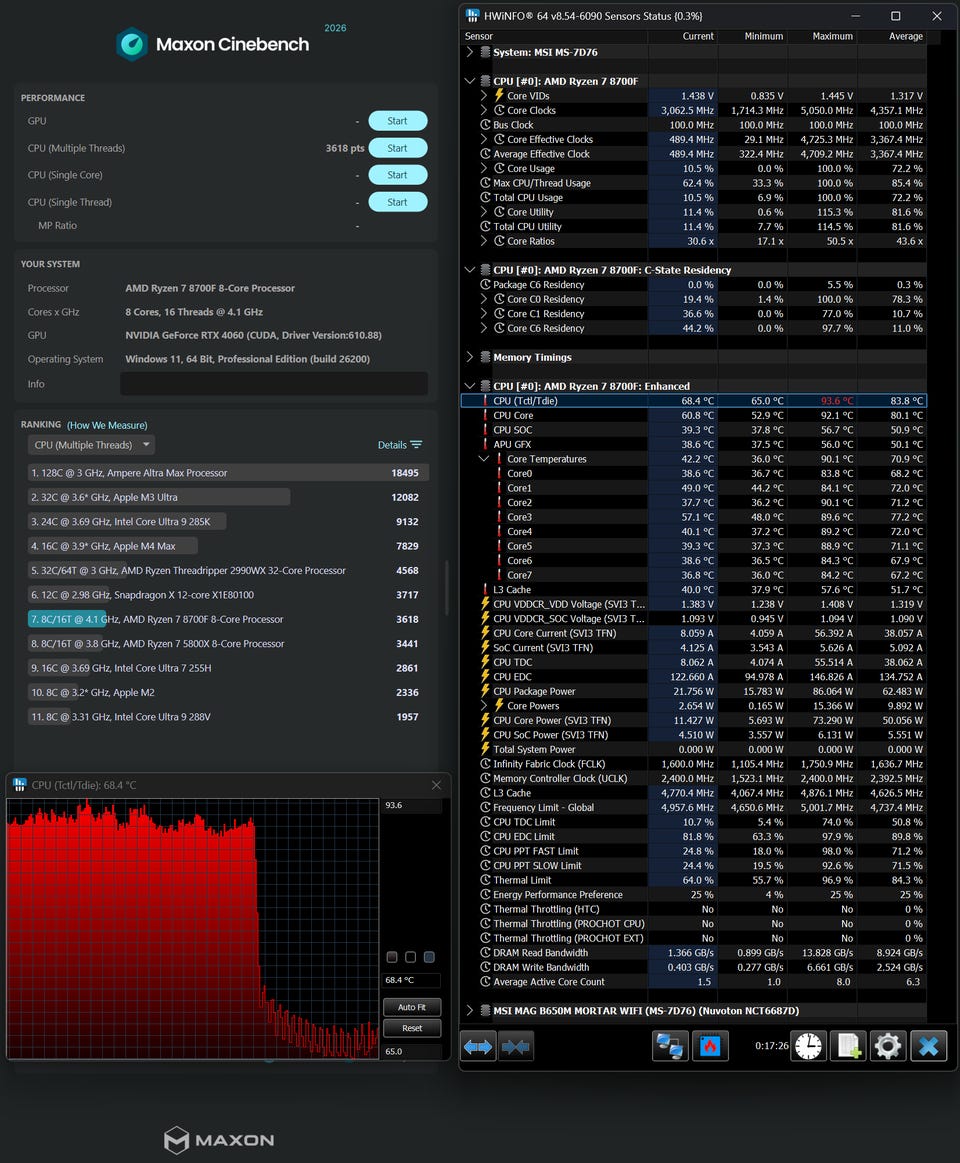Expand the System: MSI MS-7D76 group
This screenshot has width=960, height=1163.
[470, 52]
